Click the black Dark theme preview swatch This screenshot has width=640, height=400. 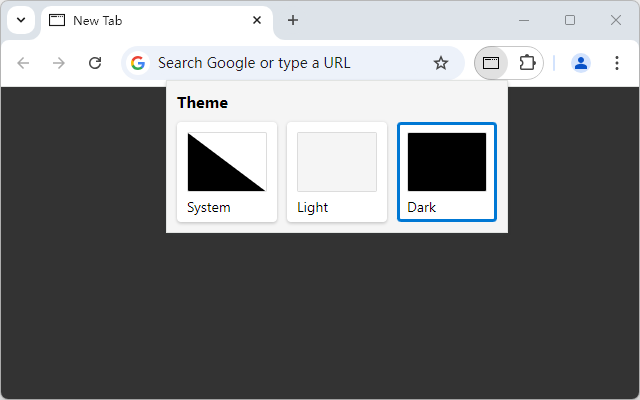pos(447,161)
